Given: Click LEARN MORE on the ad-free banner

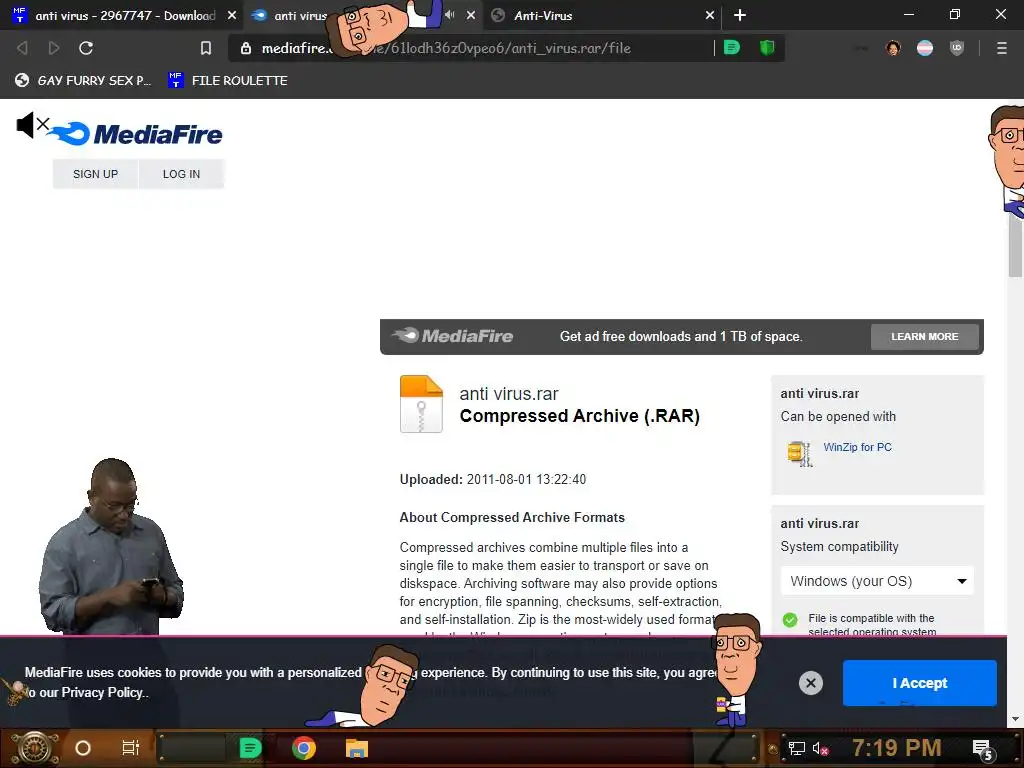Looking at the screenshot, I should click(x=924, y=336).
